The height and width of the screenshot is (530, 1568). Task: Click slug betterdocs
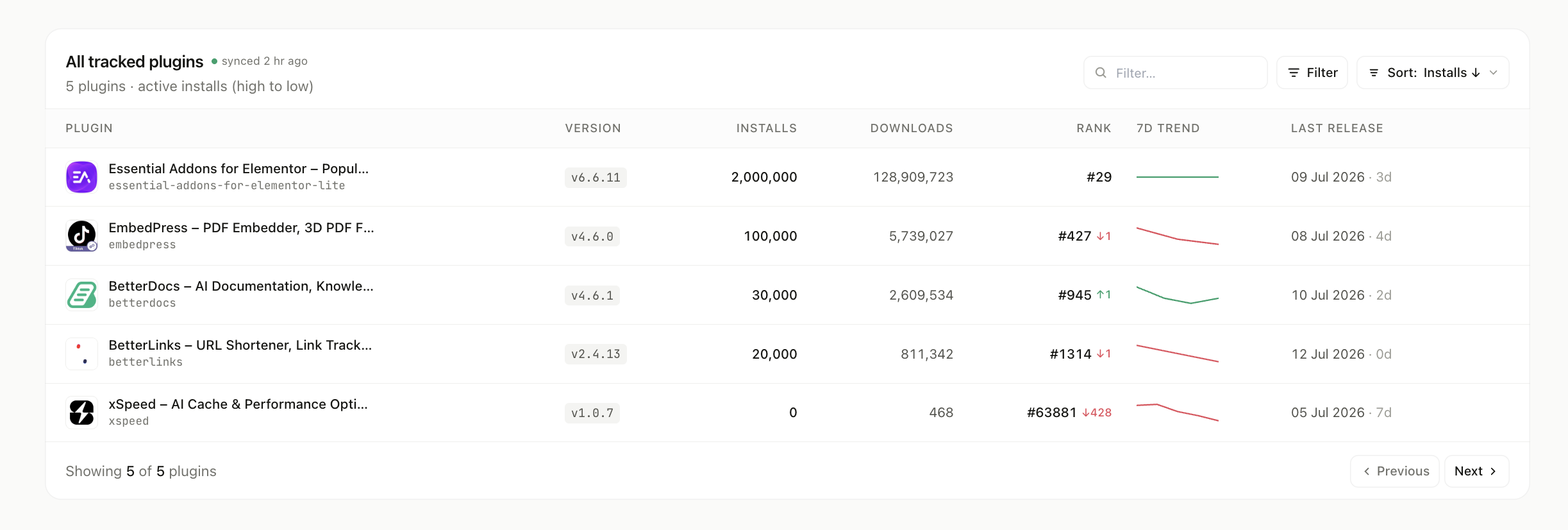tap(142, 303)
